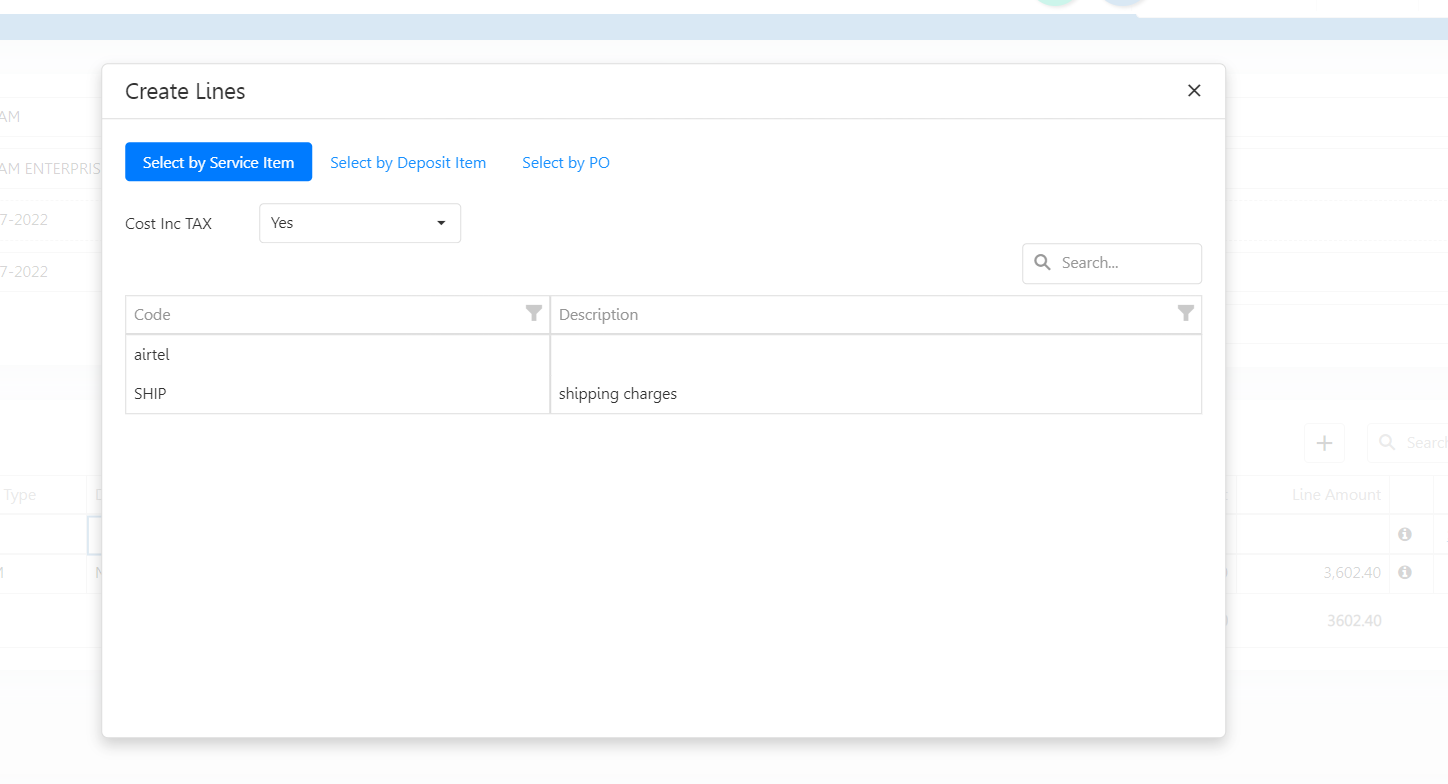Switch to Select by PO tab

click(x=566, y=162)
